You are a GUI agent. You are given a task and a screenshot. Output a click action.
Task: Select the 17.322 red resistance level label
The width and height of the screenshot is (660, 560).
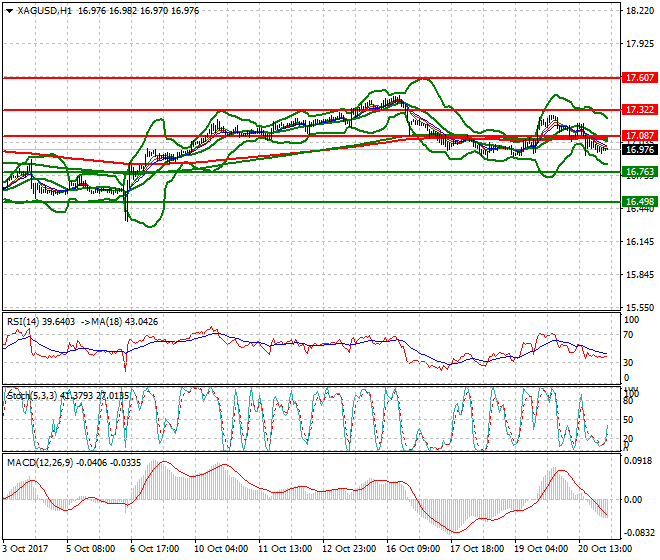(x=640, y=110)
